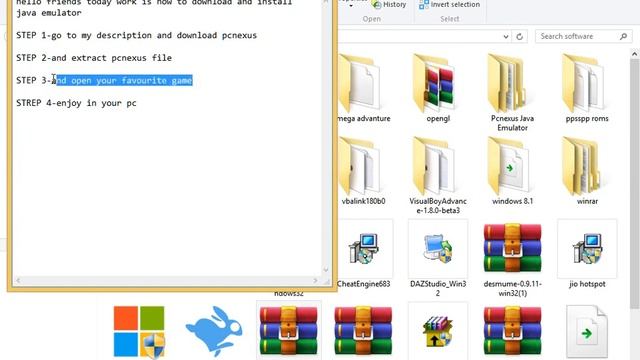Select the jio hotspot installer icon
This screenshot has height=360, width=640.
coord(587,249)
